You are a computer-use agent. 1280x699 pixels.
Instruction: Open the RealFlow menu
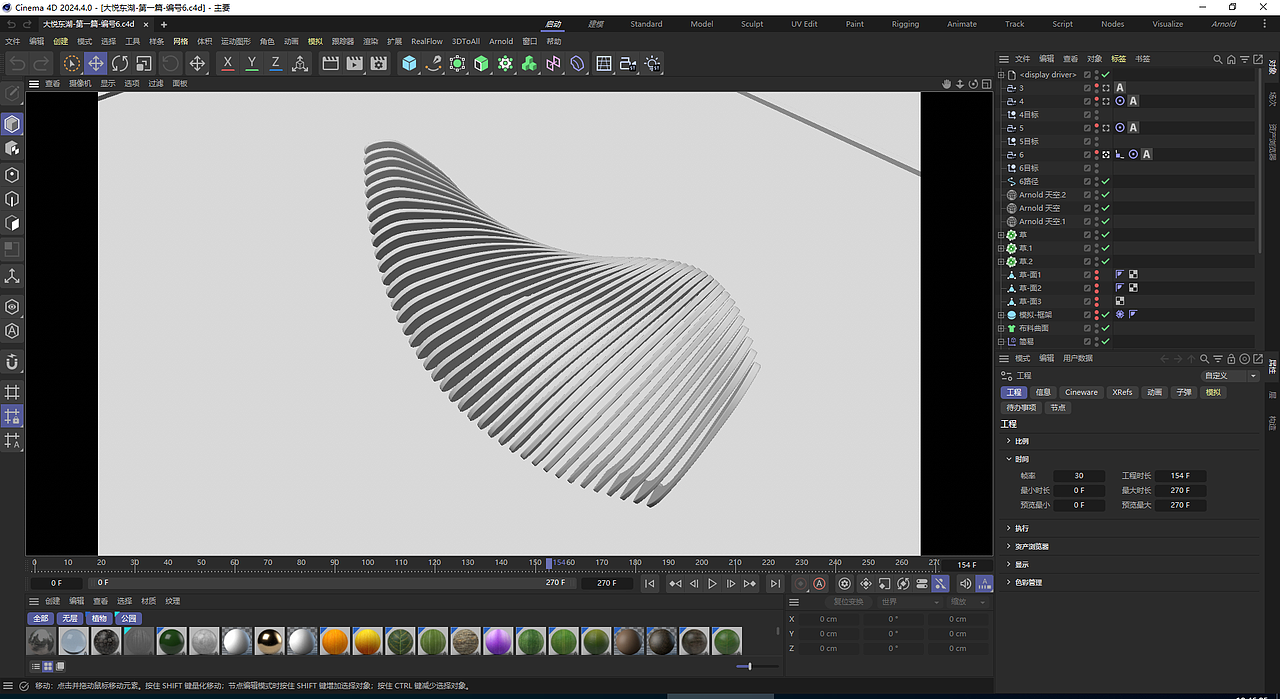point(427,42)
